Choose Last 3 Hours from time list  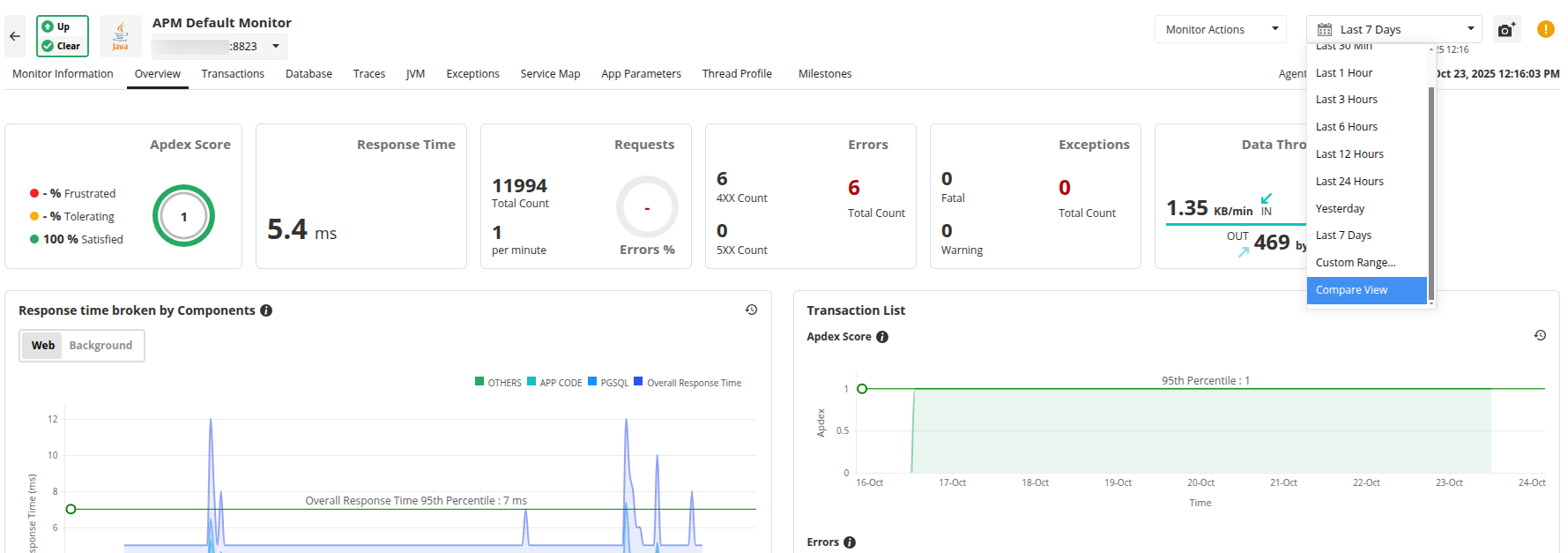pos(1366,100)
